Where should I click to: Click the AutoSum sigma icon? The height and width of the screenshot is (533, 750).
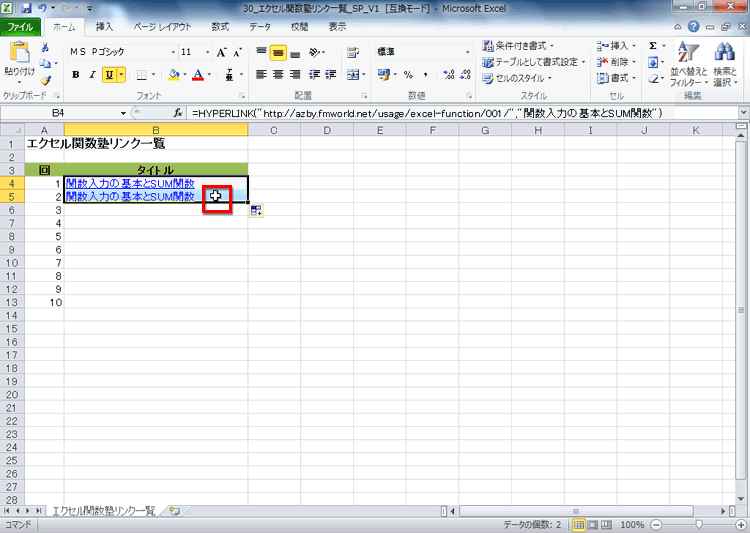tap(653, 46)
